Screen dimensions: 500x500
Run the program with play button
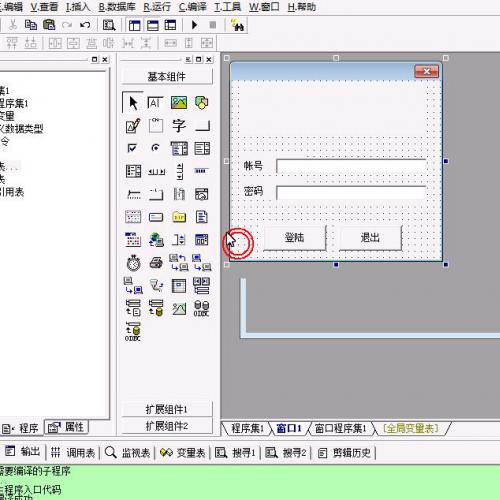194,25
